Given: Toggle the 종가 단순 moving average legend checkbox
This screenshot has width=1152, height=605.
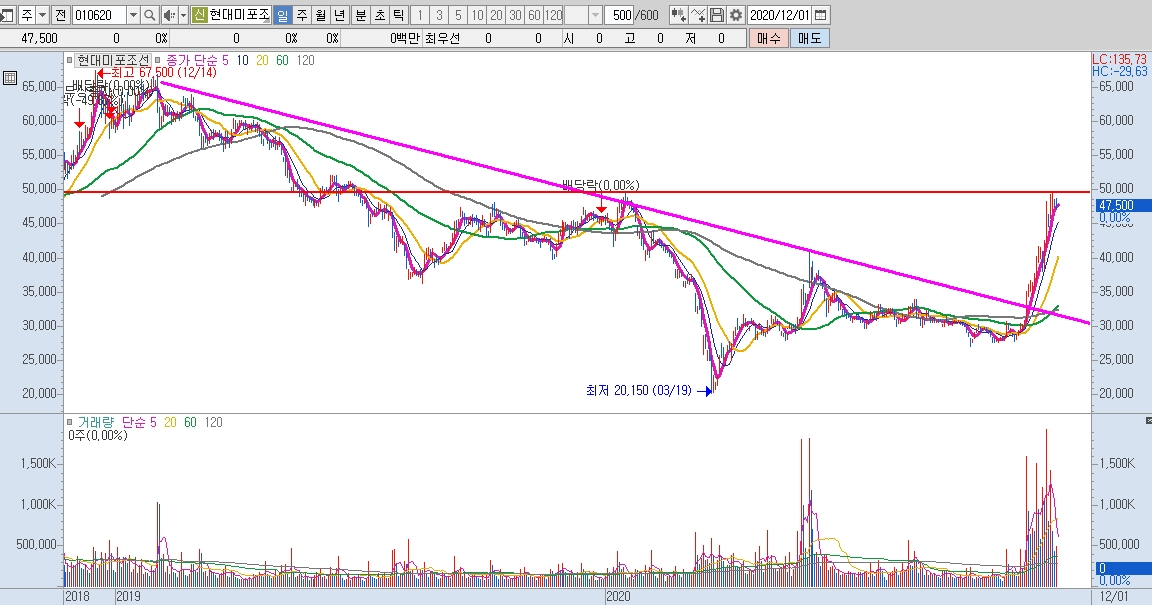Looking at the screenshot, I should pyautogui.click(x=159, y=60).
